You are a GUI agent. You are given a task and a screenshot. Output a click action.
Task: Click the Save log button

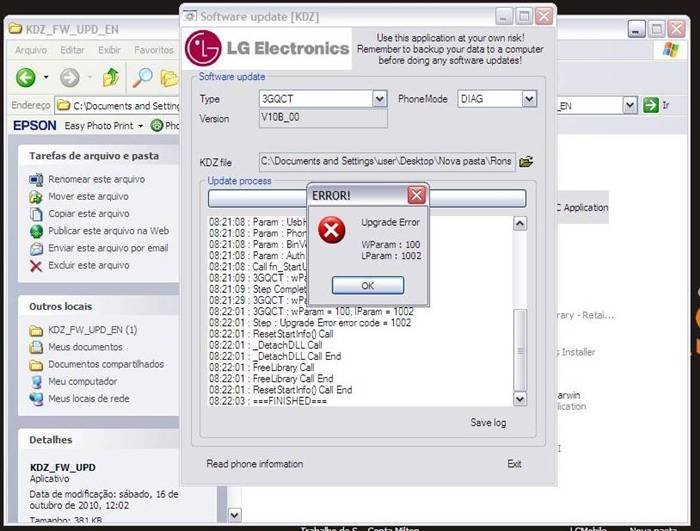click(488, 422)
